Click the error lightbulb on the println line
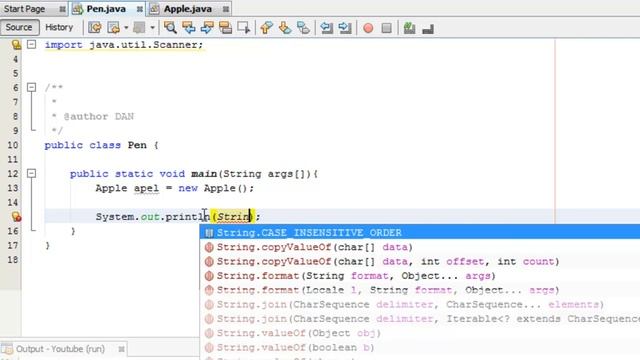The width and height of the screenshot is (640, 360). pos(16,217)
